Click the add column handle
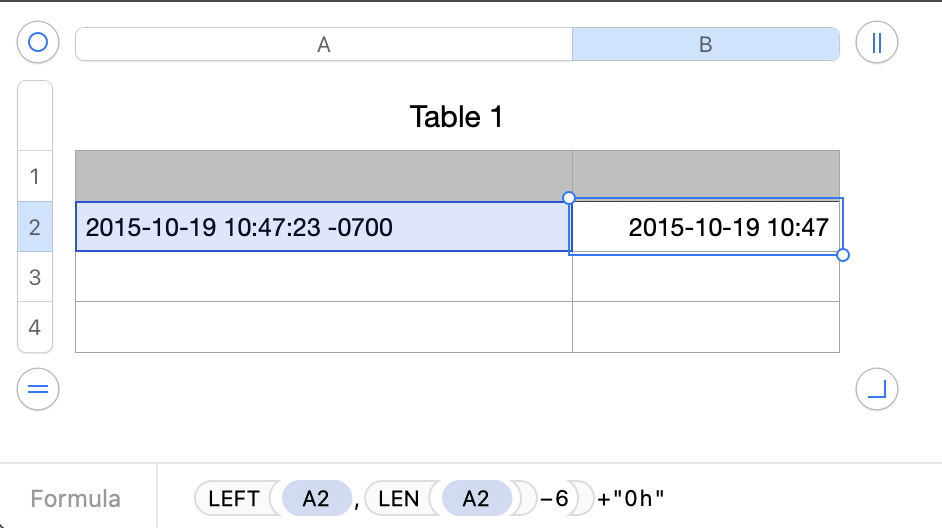The height and width of the screenshot is (528, 942). point(877,43)
